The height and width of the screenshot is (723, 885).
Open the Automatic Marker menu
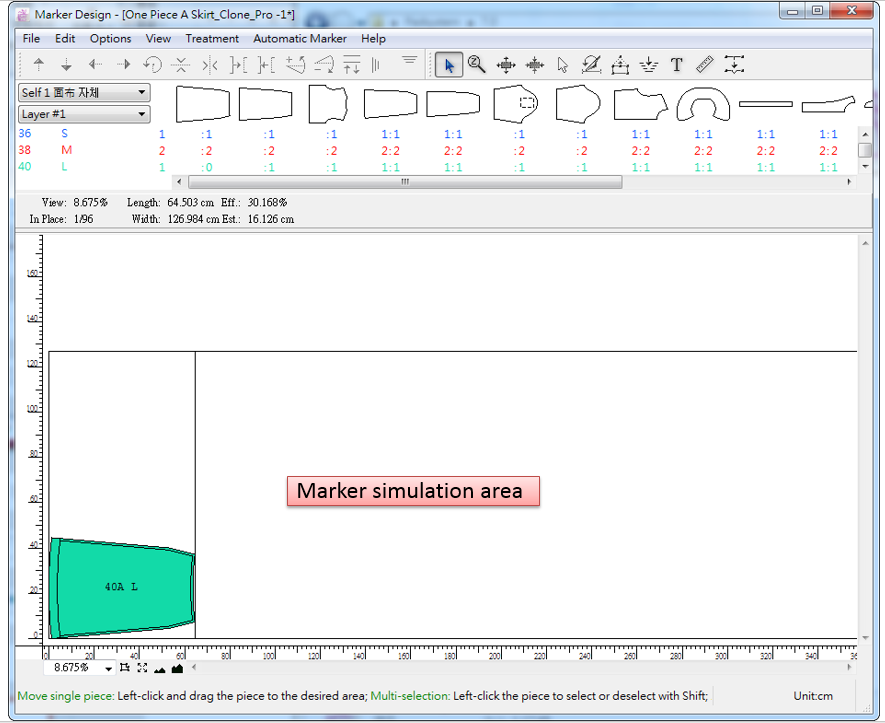299,38
